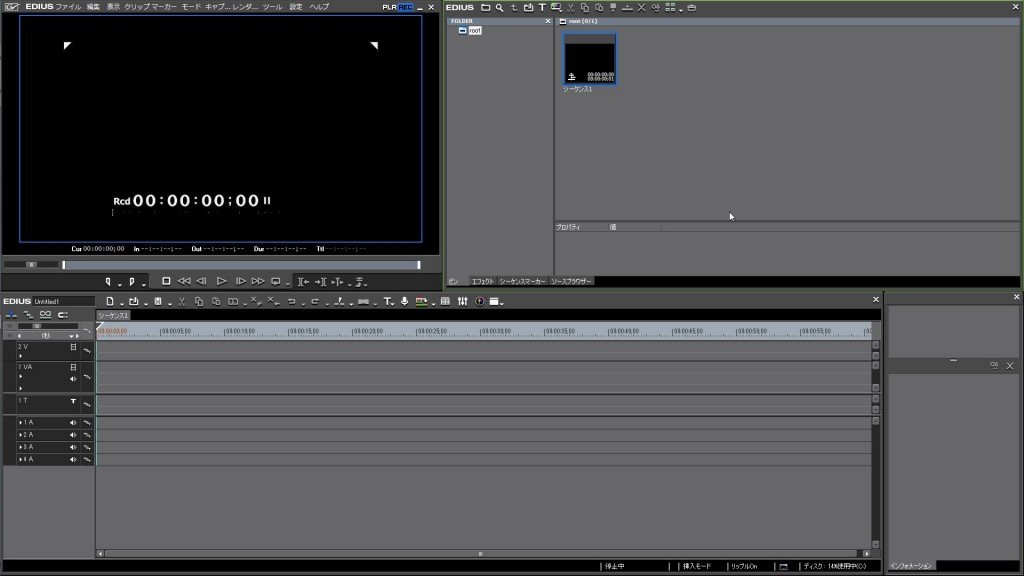Click the Set In point button
The width and height of the screenshot is (1024, 576).
[108, 281]
